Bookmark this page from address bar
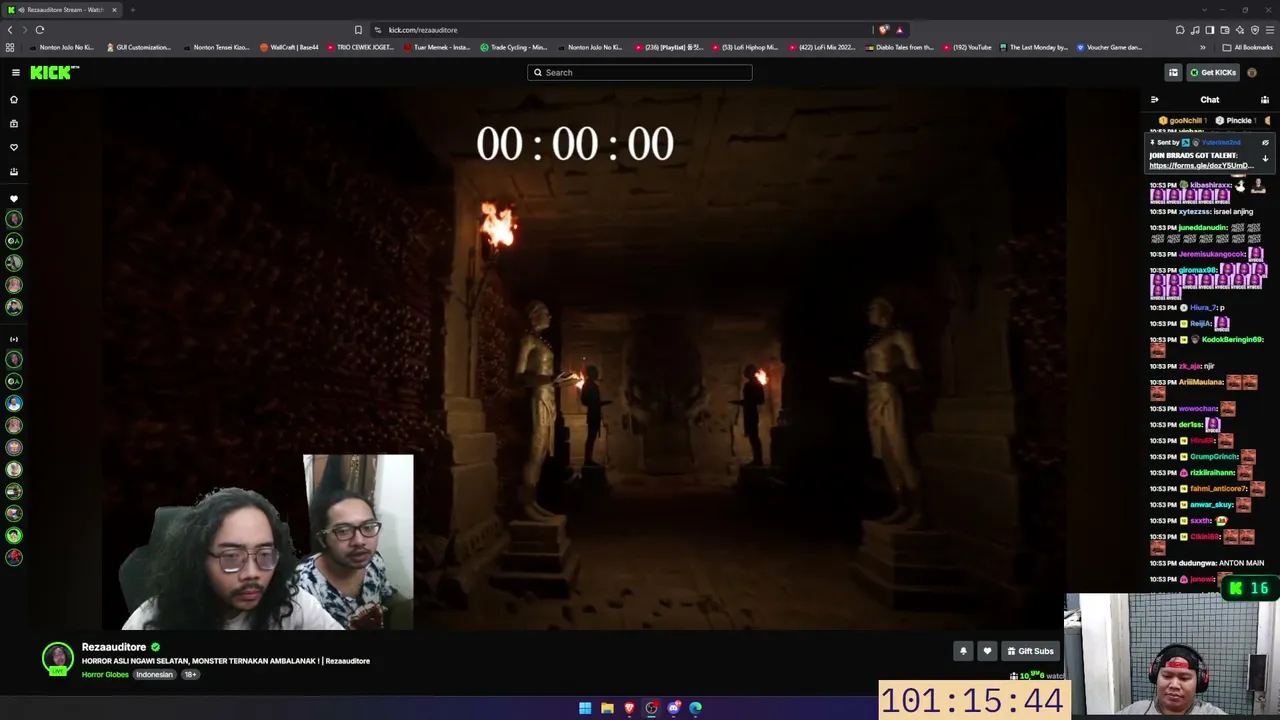 click(x=358, y=30)
